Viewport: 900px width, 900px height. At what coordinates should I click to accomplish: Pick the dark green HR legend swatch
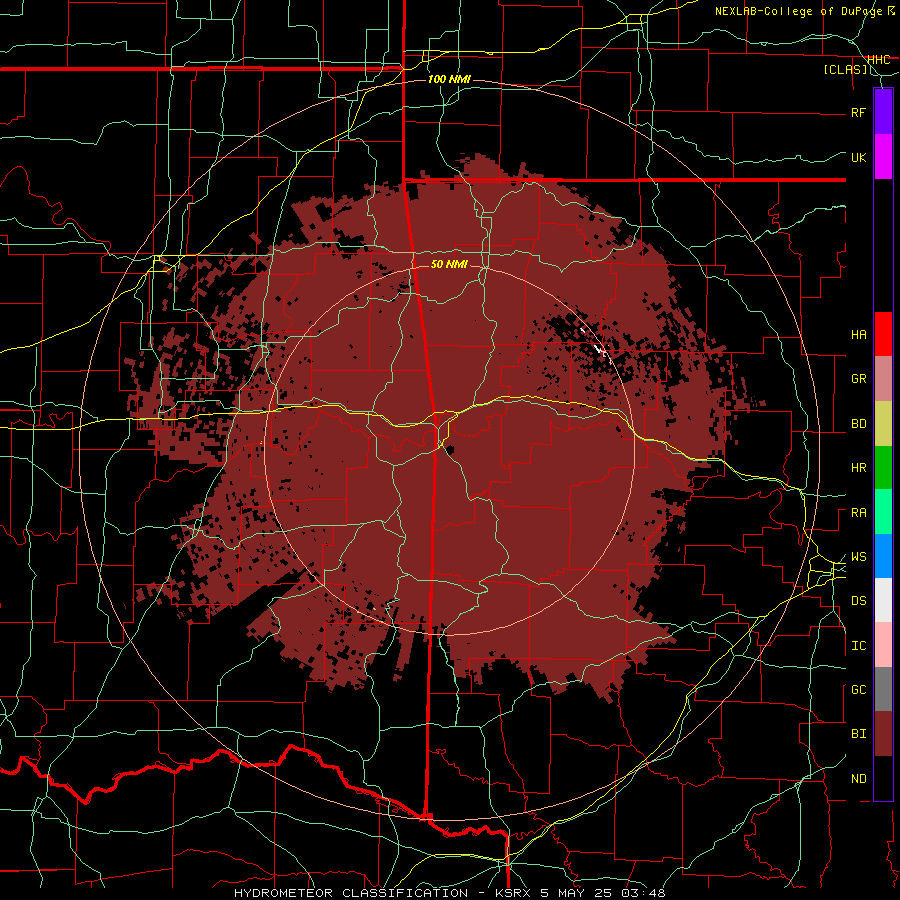pyautogui.click(x=883, y=468)
